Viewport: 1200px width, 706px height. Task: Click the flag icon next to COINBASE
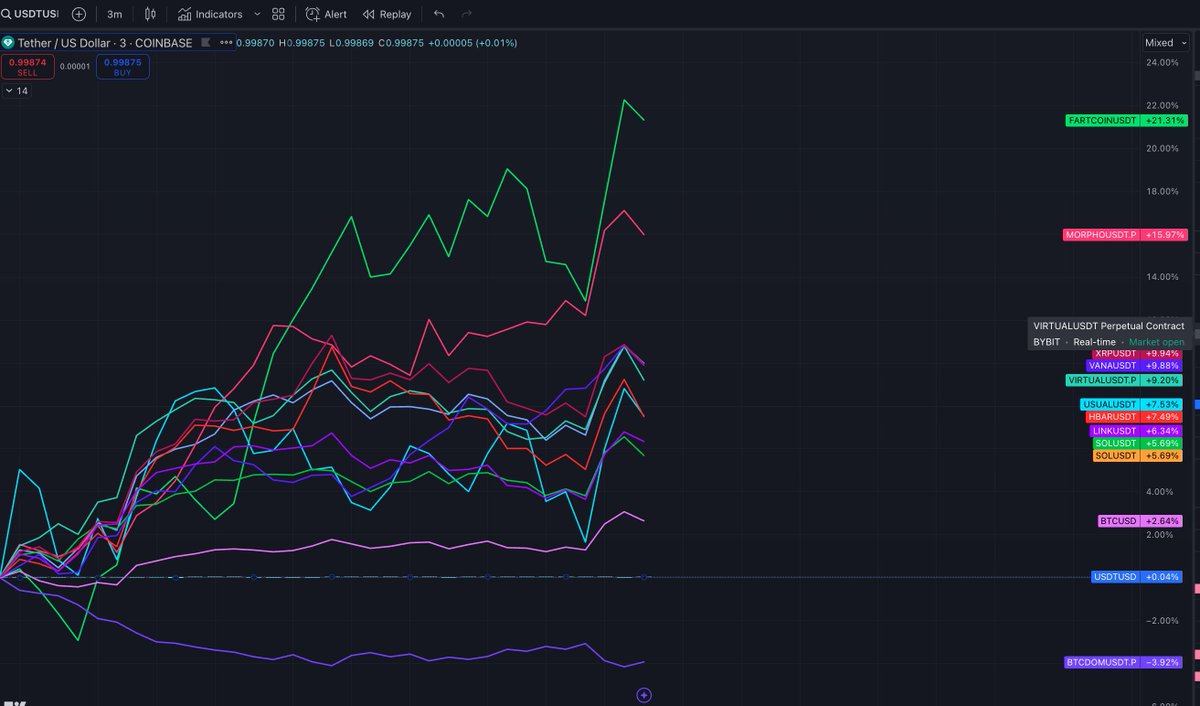205,43
